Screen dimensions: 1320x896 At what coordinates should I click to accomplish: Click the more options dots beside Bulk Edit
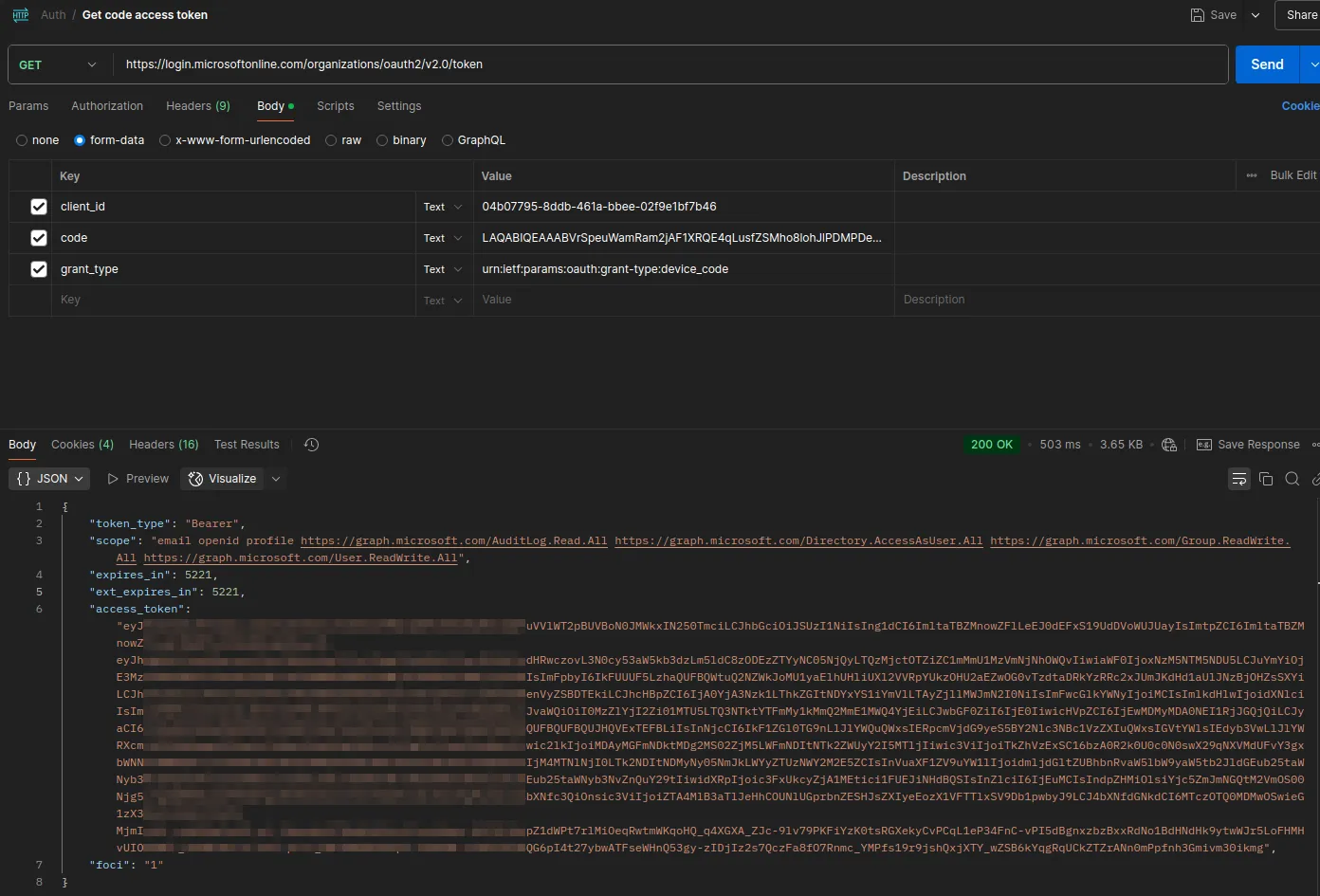(1252, 175)
